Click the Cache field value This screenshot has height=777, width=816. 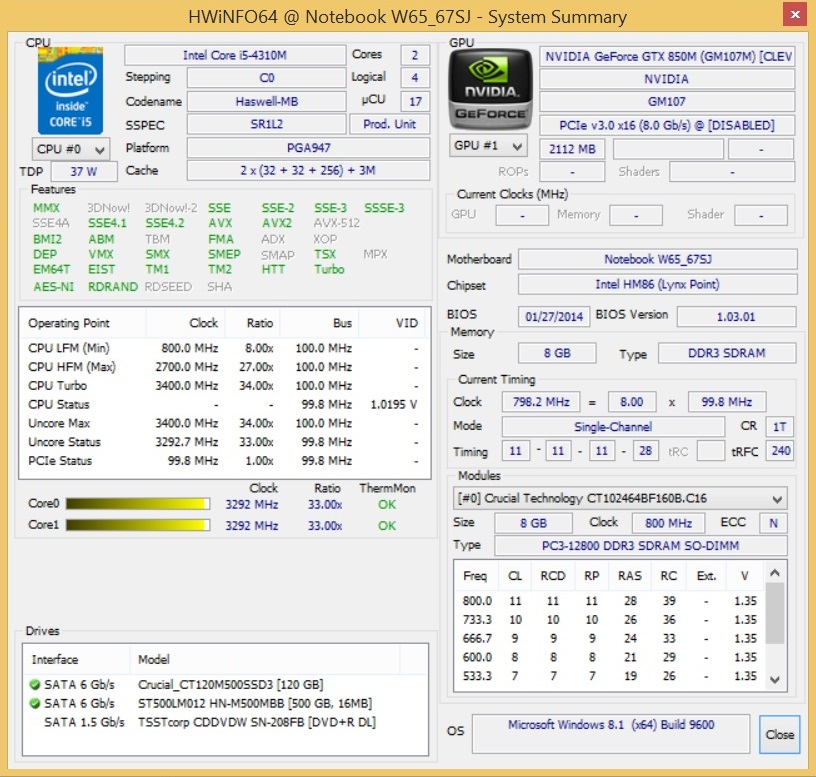click(x=309, y=171)
